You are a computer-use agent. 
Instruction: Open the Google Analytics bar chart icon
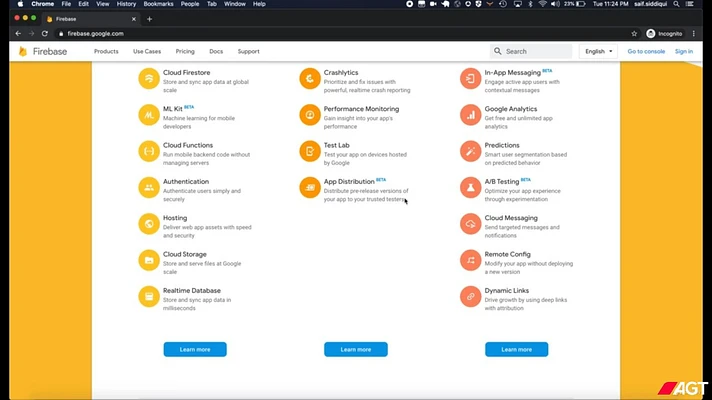470,115
